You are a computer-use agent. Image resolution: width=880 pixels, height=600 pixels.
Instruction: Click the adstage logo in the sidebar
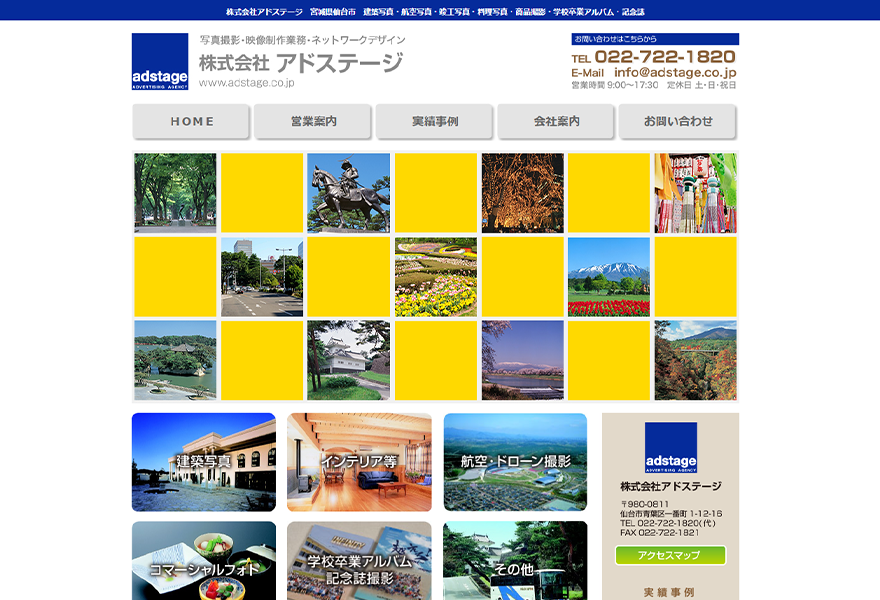pyautogui.click(x=670, y=447)
